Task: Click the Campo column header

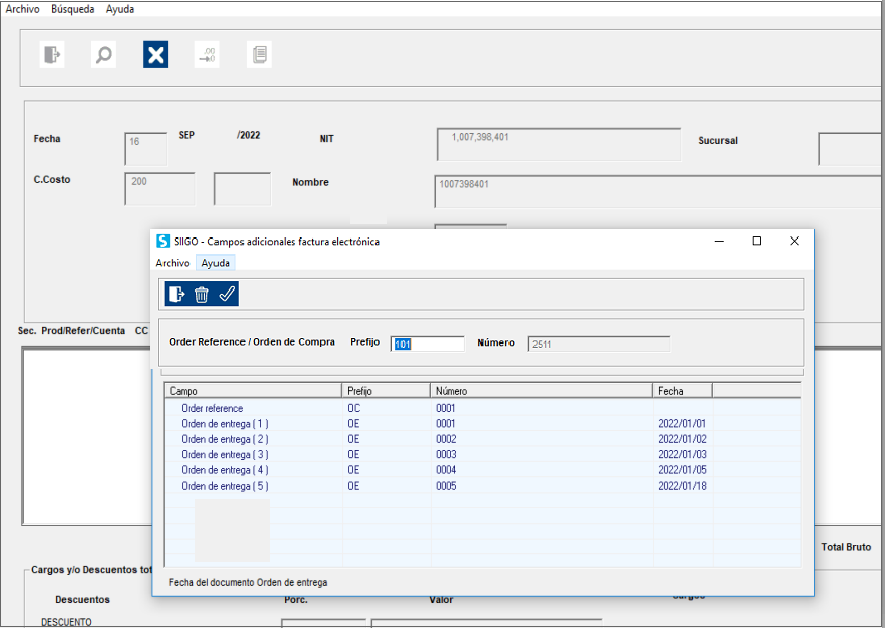Action: click(x=252, y=391)
